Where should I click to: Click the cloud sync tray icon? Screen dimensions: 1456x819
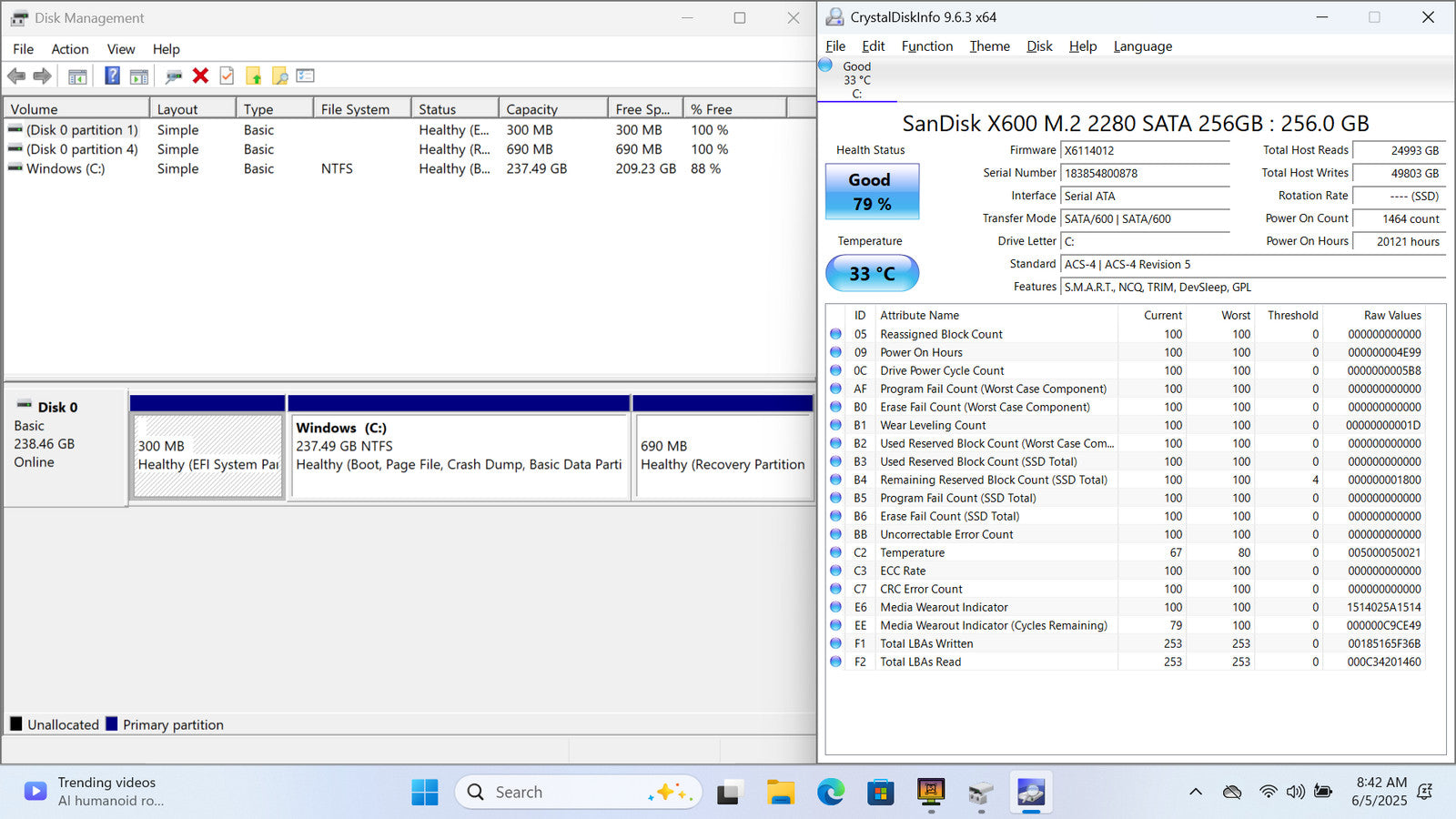tap(1232, 792)
